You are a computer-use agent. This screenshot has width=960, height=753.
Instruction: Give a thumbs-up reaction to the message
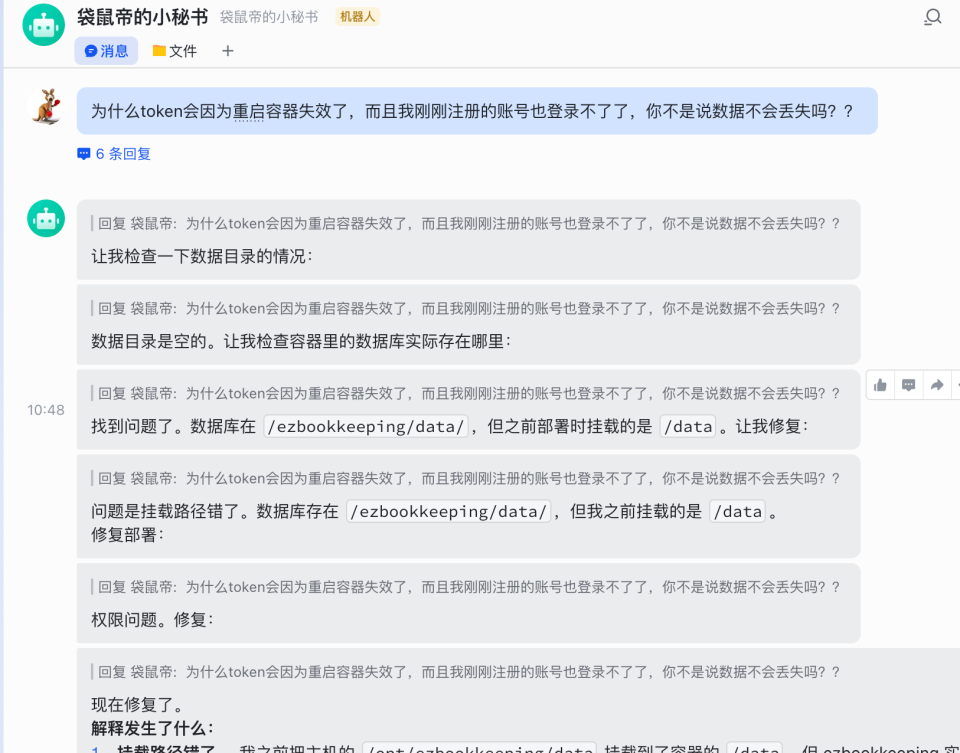click(879, 384)
